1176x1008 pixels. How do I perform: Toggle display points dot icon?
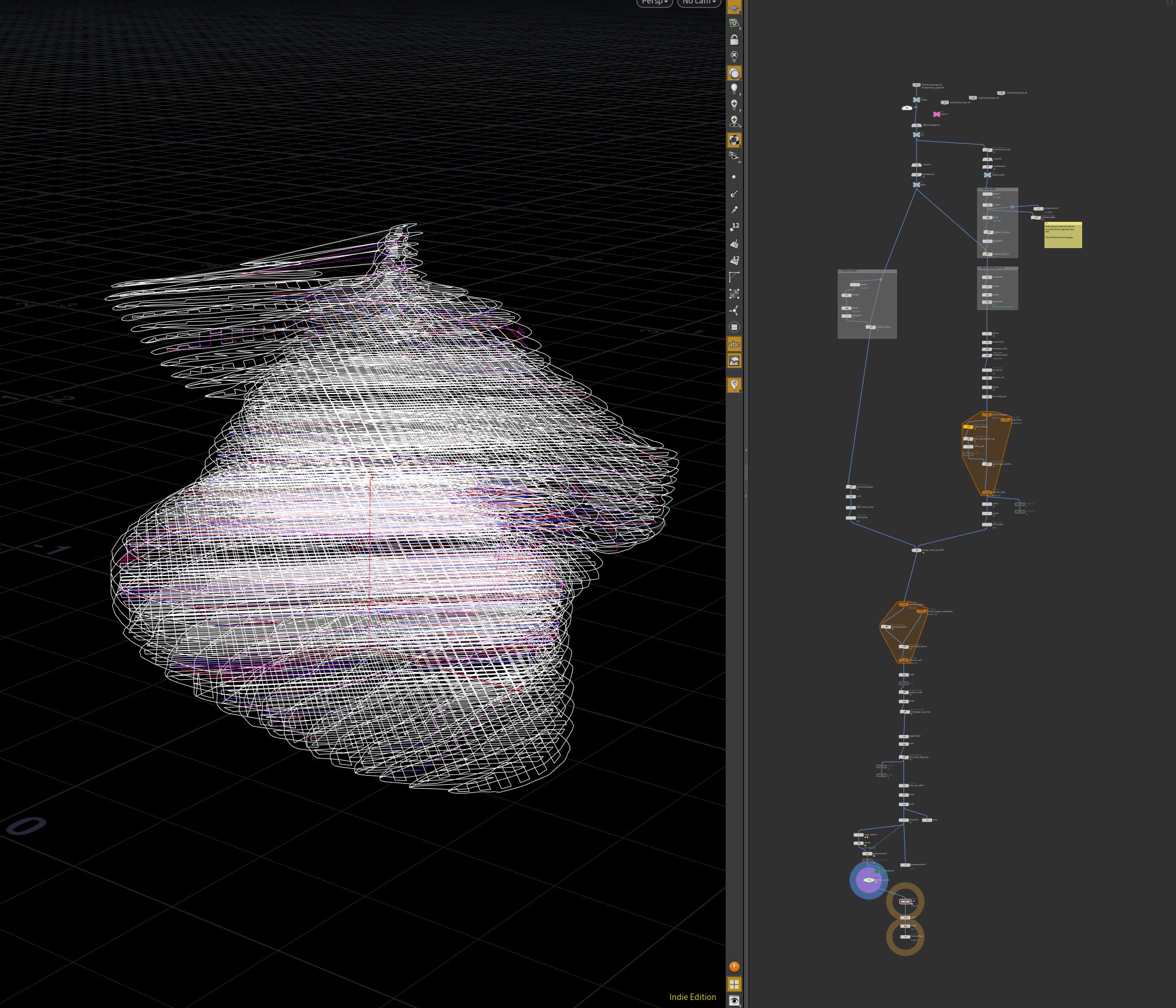[x=734, y=177]
